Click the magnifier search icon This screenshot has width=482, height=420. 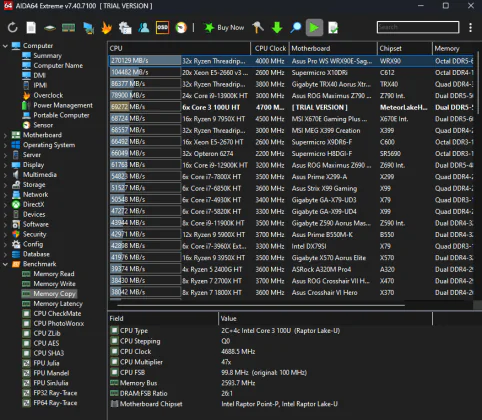[295, 28]
